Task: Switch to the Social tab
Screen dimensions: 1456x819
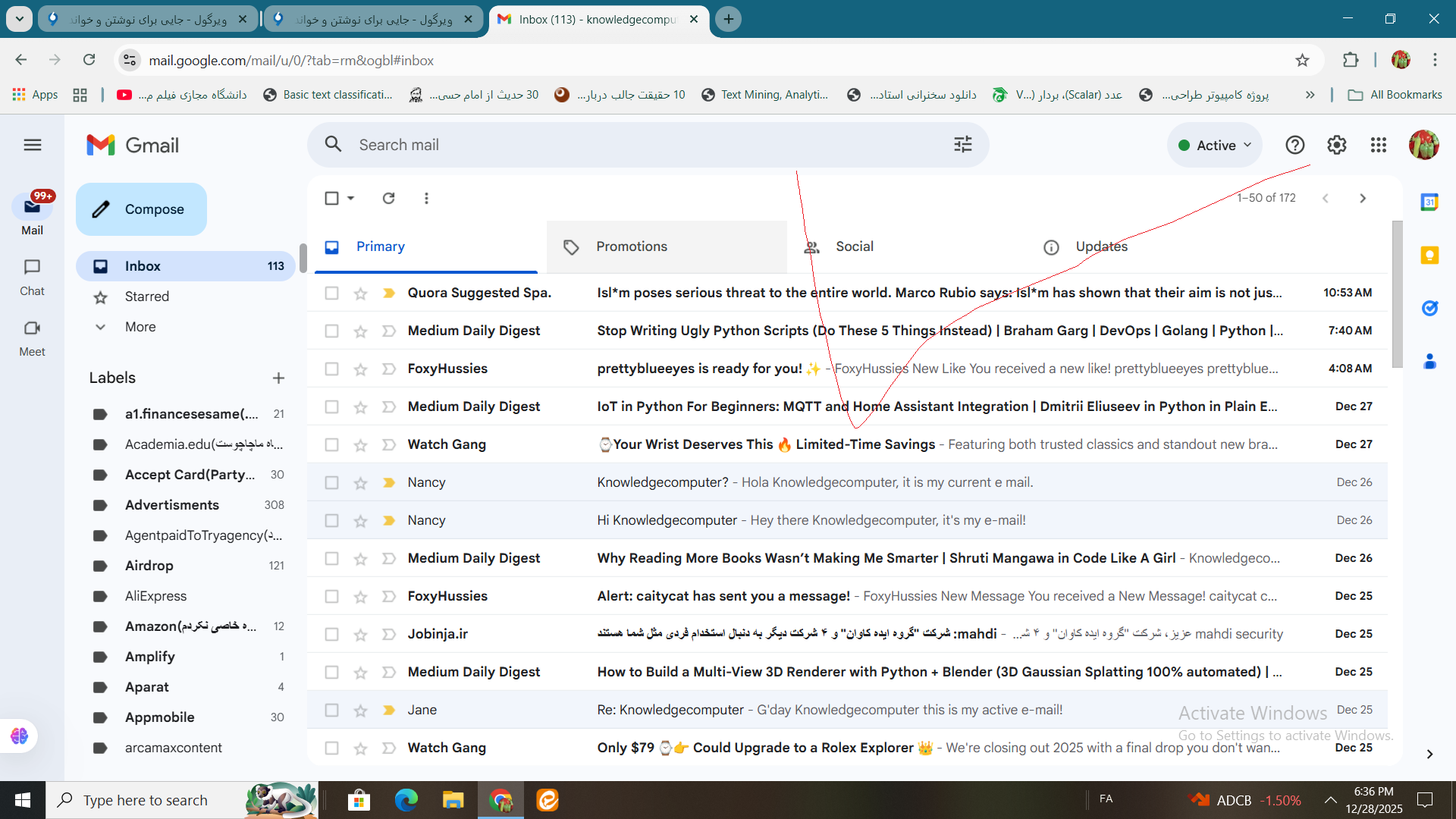Action: tap(854, 246)
